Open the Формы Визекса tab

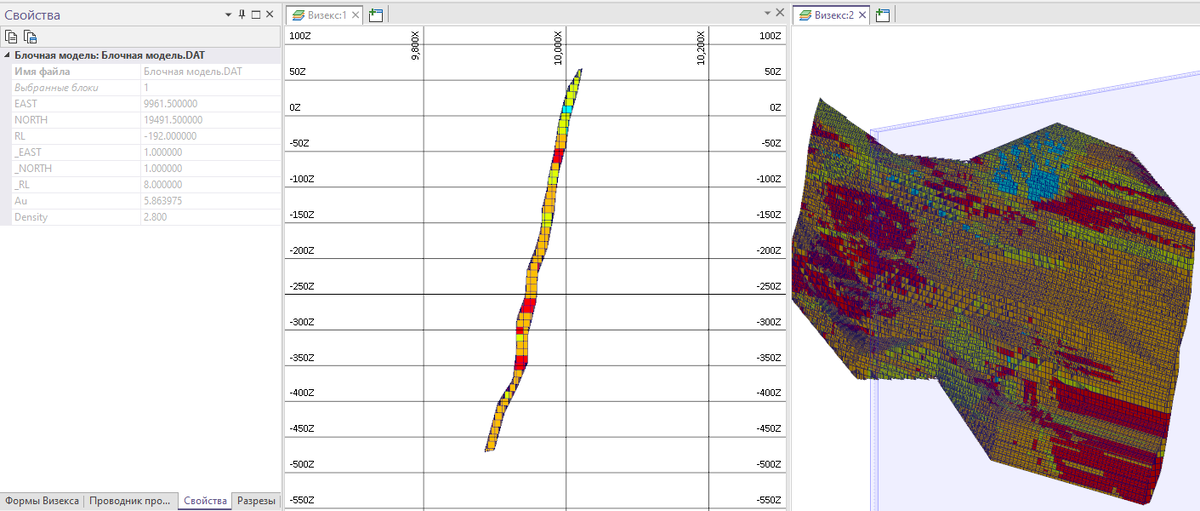41,501
